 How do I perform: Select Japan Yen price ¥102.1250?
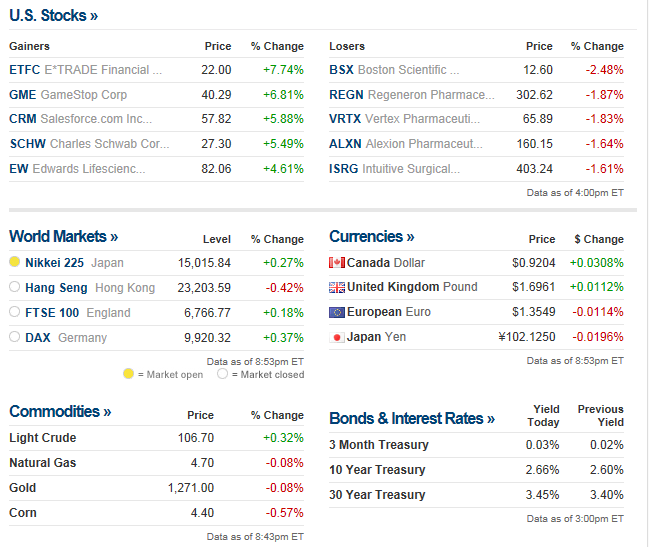pyautogui.click(x=526, y=337)
